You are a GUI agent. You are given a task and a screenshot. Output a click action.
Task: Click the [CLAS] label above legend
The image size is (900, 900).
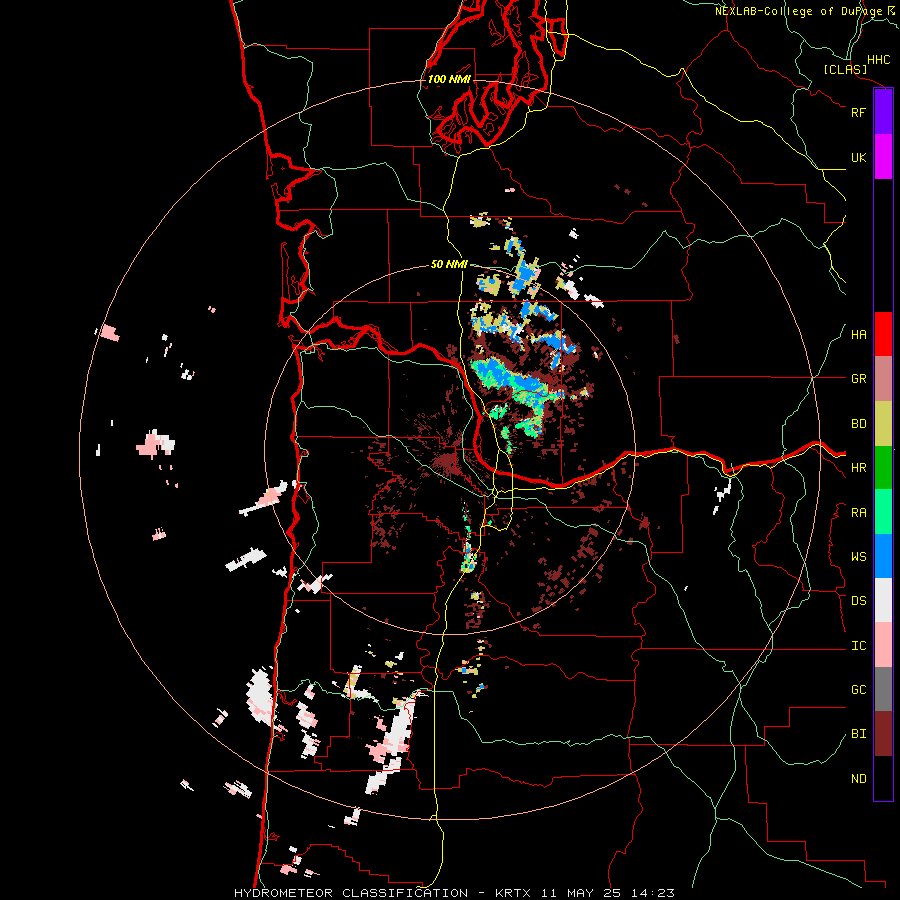point(845,69)
